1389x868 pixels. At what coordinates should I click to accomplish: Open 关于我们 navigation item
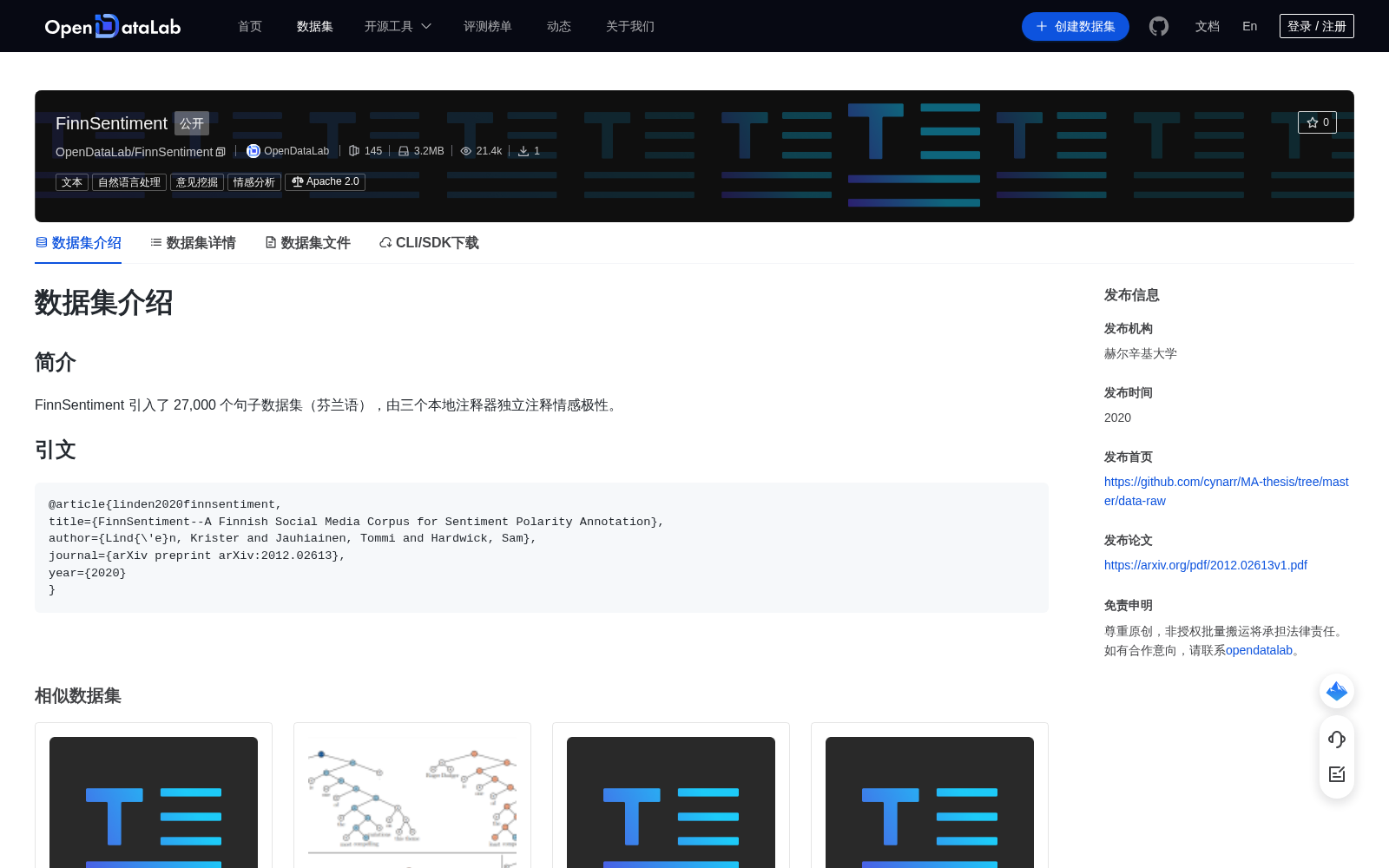click(630, 26)
